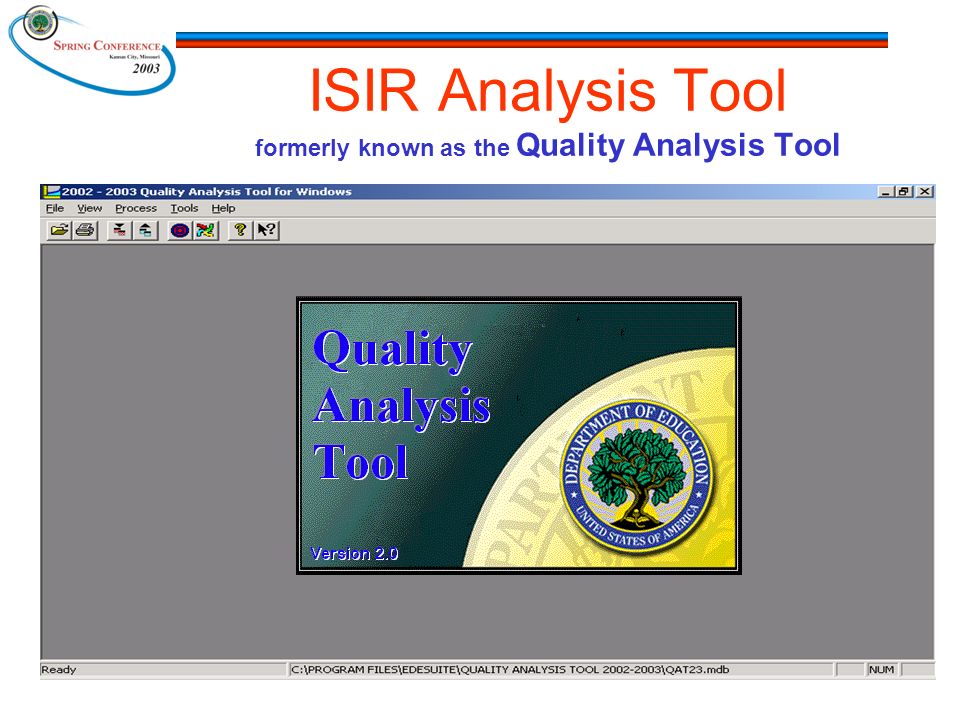Click the export up-arrow toolbar icon
This screenshot has width=960, height=720.
(x=145, y=230)
